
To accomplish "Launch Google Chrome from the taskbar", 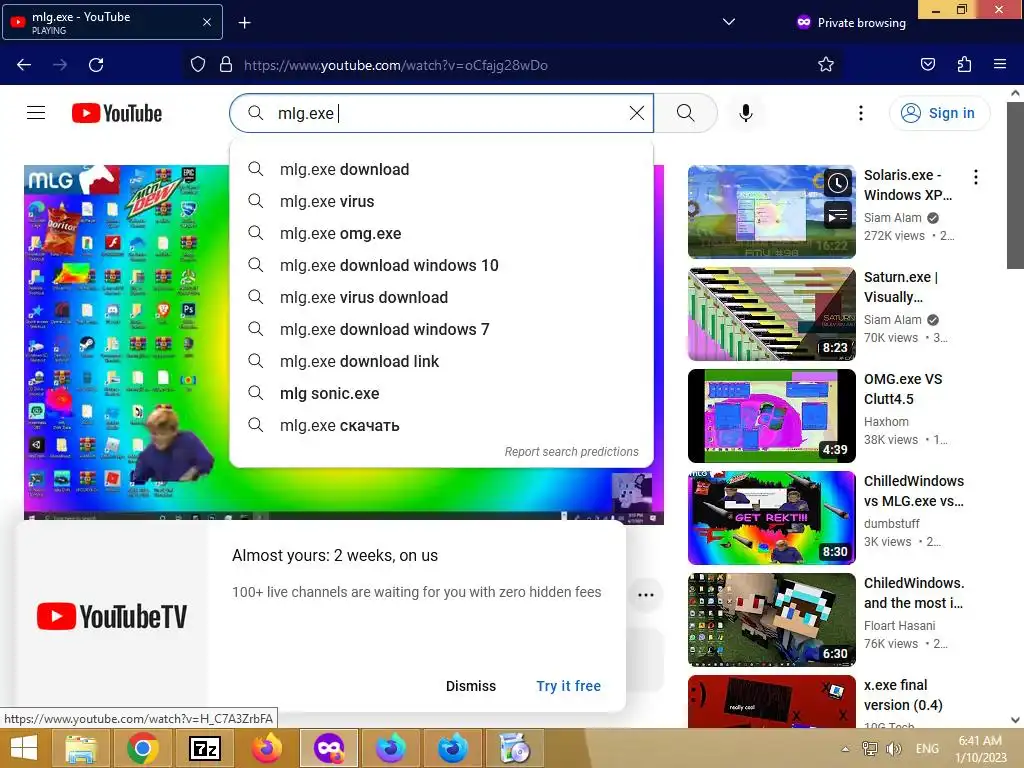I will 142,748.
